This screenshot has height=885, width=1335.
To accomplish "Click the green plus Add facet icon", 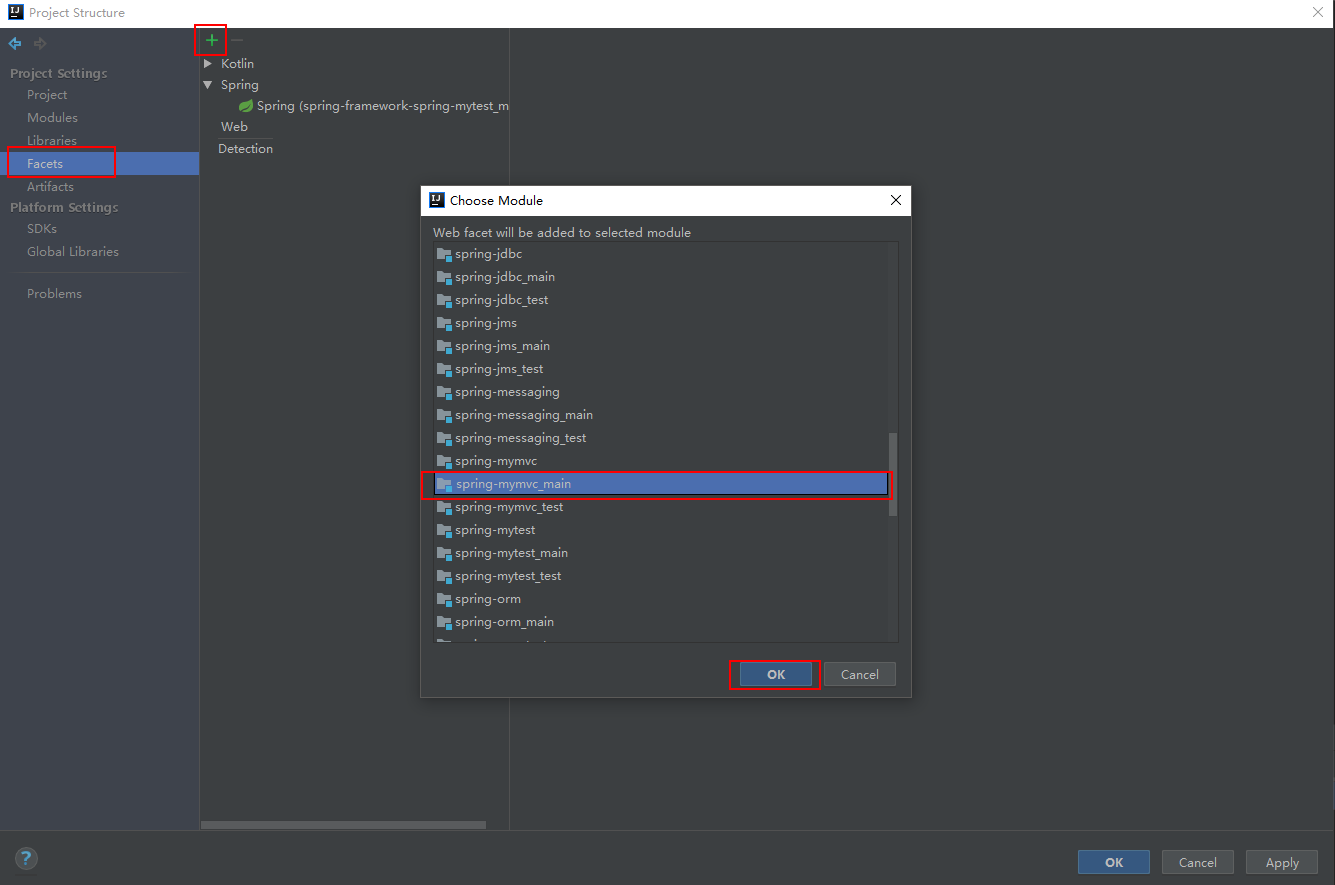I will [212, 40].
